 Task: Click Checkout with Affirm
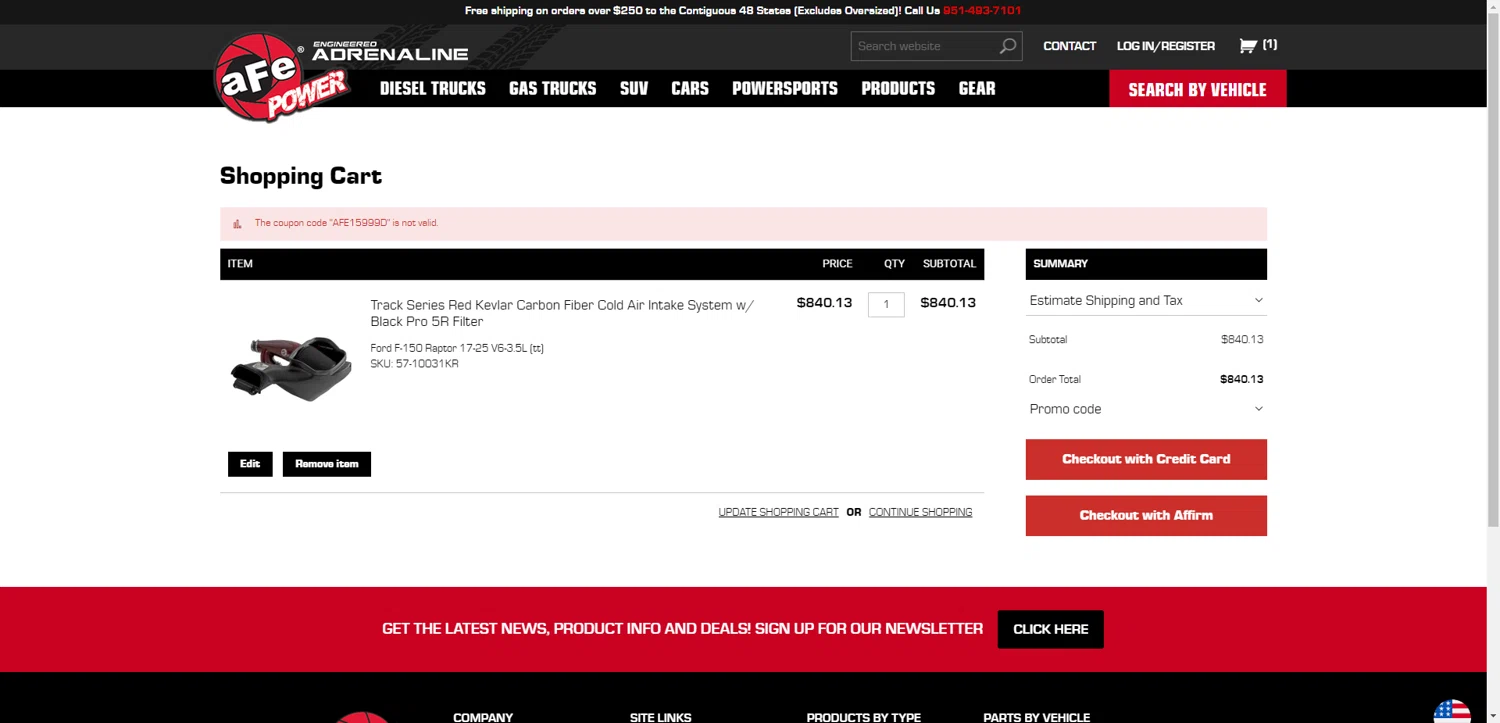[x=1146, y=516]
